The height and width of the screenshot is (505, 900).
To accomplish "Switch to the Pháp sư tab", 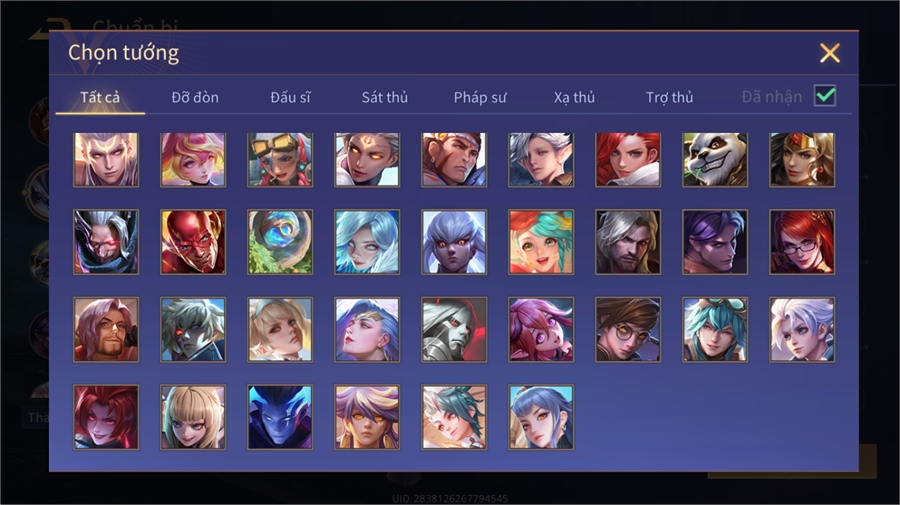I will 480,98.
